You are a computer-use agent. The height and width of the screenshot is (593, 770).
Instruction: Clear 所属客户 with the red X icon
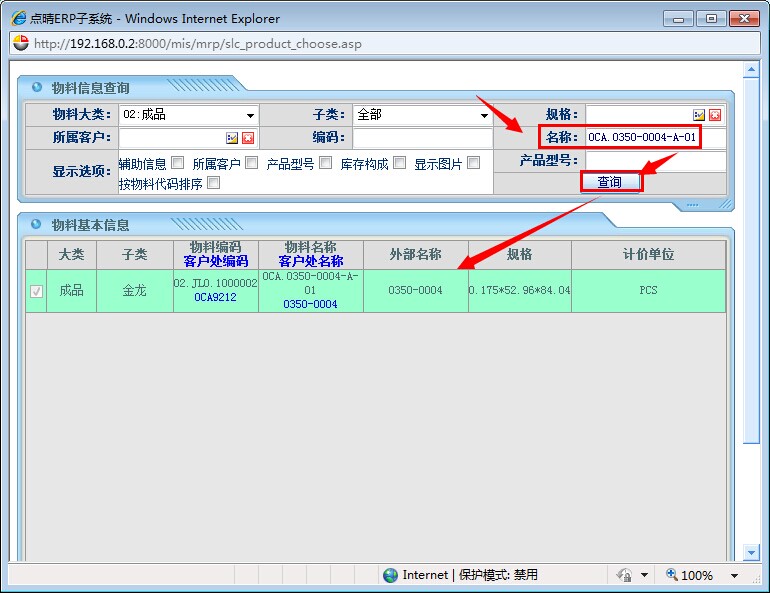click(247, 138)
